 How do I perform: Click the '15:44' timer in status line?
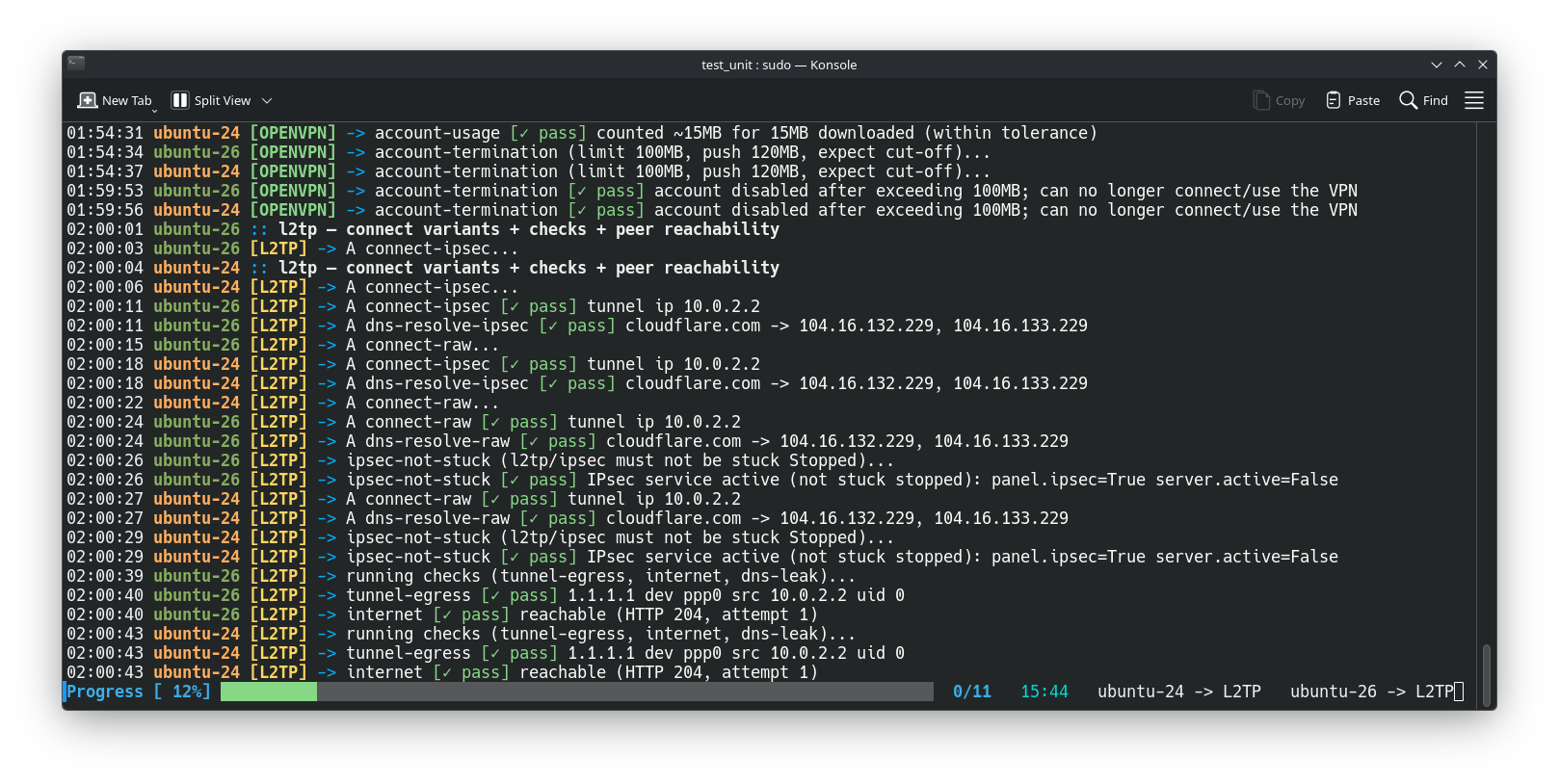click(1044, 692)
